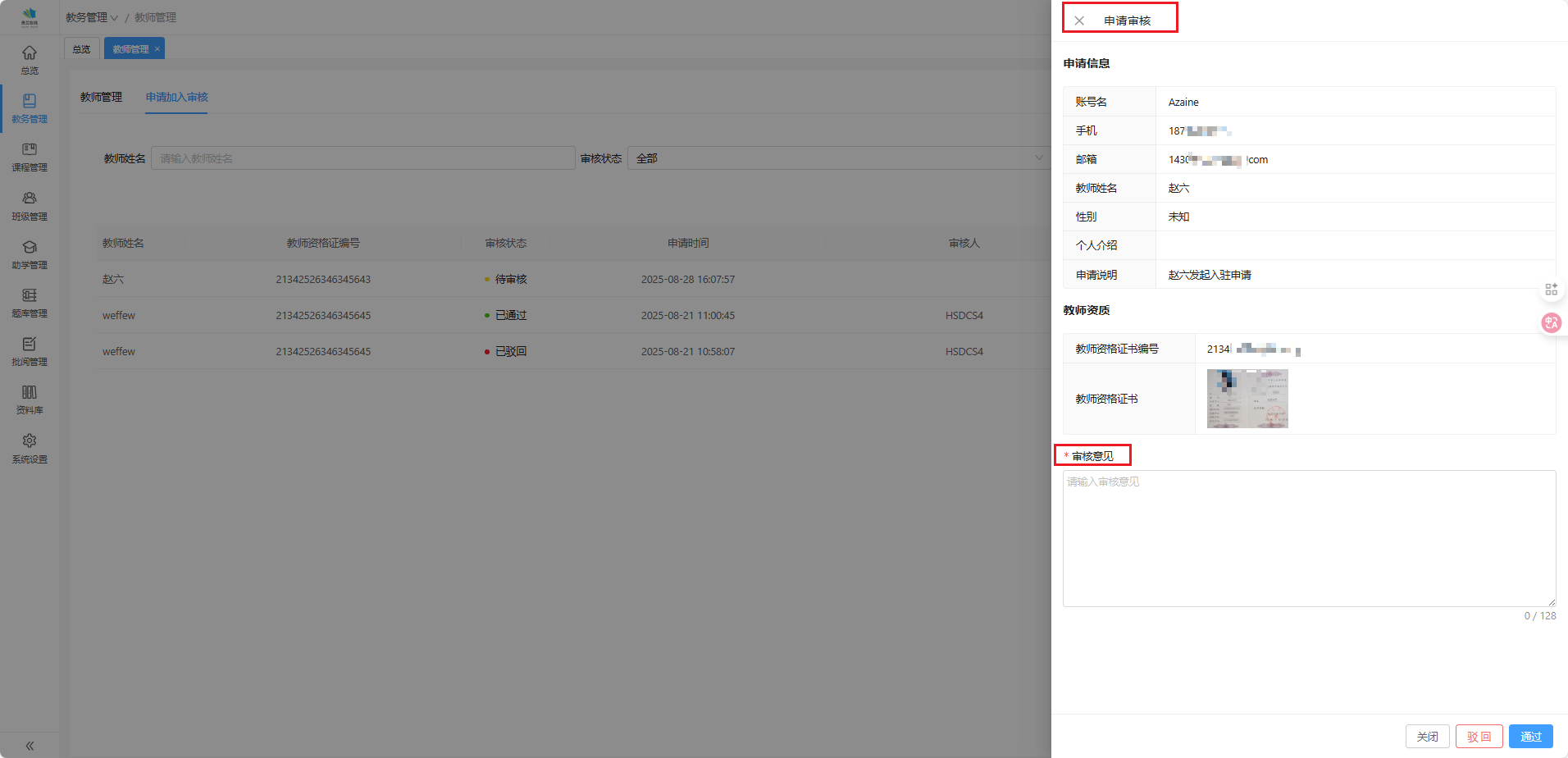Click the 关闭 button in drawer footer
This screenshot has height=758, width=1568.
pos(1427,737)
